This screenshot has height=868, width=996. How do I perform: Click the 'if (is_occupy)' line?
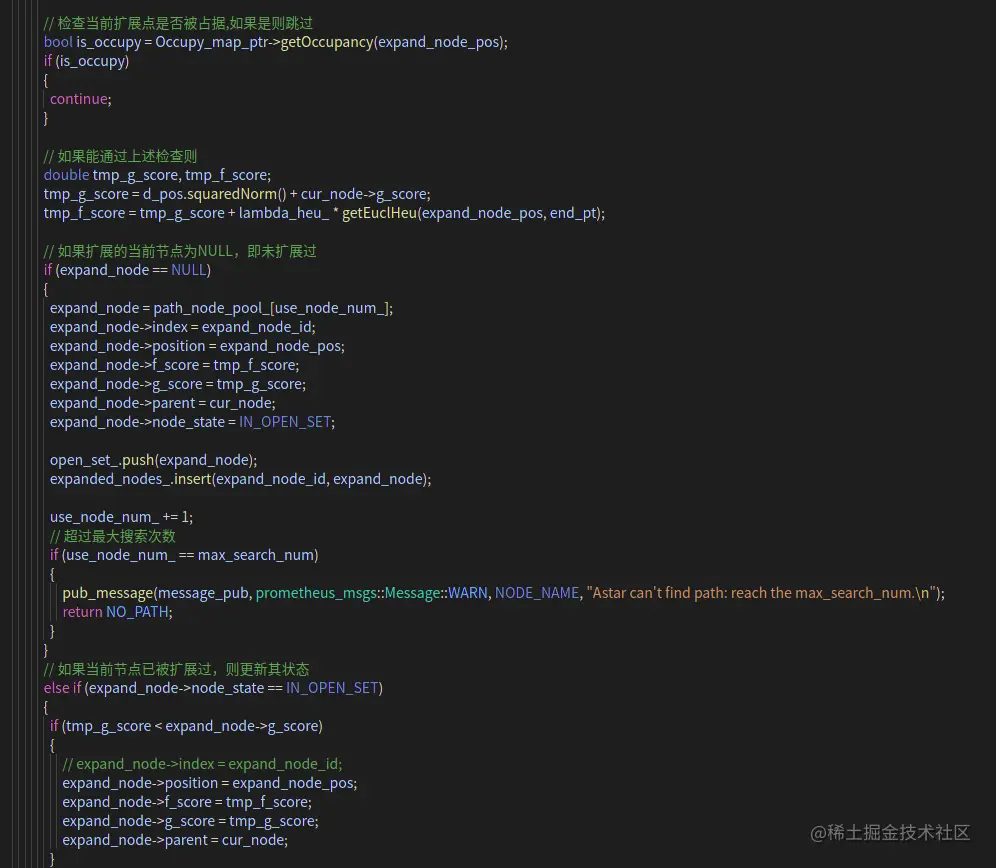point(86,61)
